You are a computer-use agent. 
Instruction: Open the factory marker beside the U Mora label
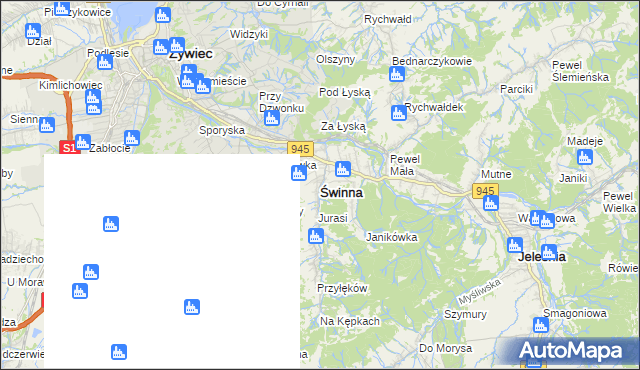(x=80, y=291)
